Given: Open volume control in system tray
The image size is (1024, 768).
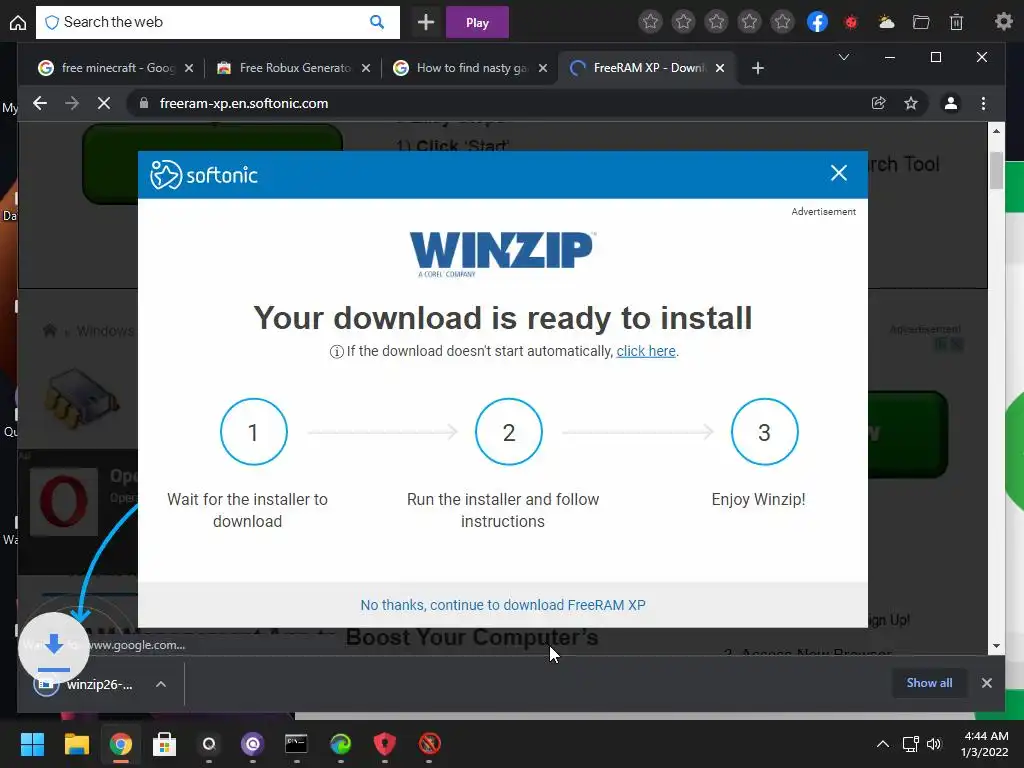Looking at the screenshot, I should pos(934,744).
